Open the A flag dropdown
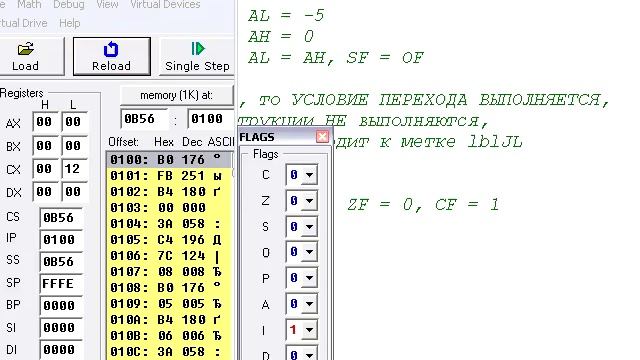Viewport: 640px width, 360px height. (309, 304)
